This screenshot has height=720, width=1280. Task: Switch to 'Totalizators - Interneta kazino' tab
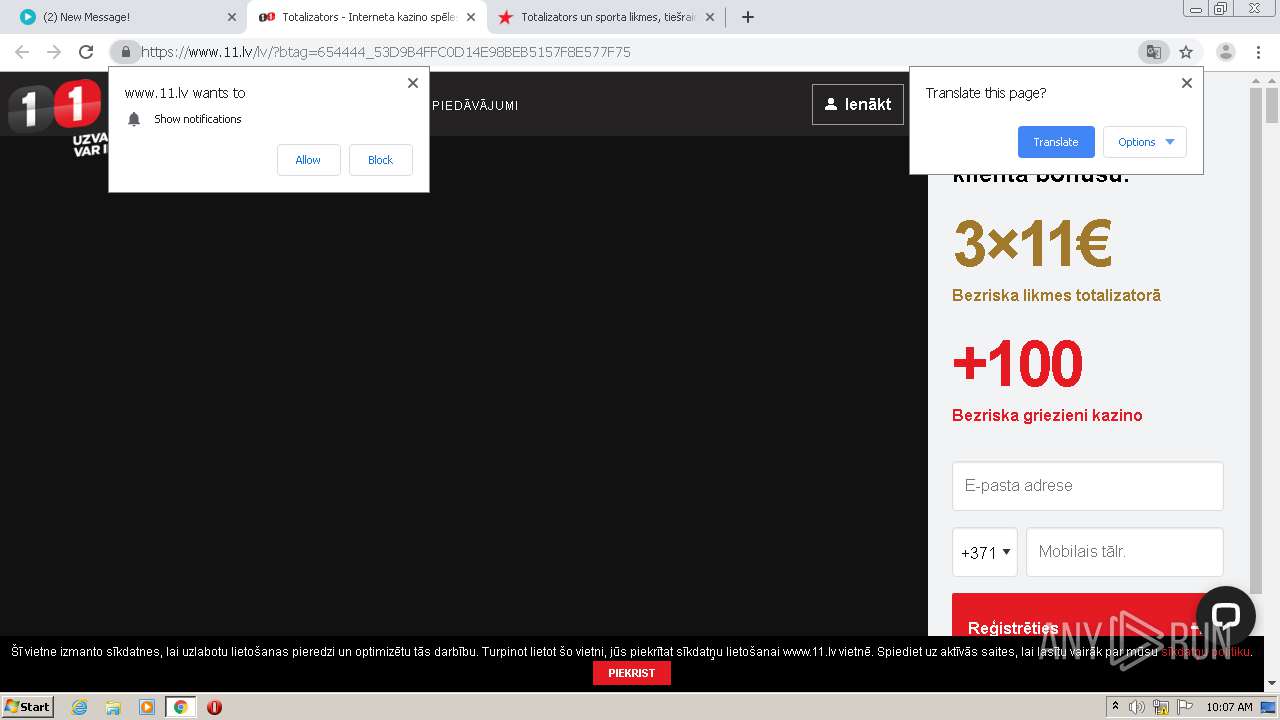point(366,17)
